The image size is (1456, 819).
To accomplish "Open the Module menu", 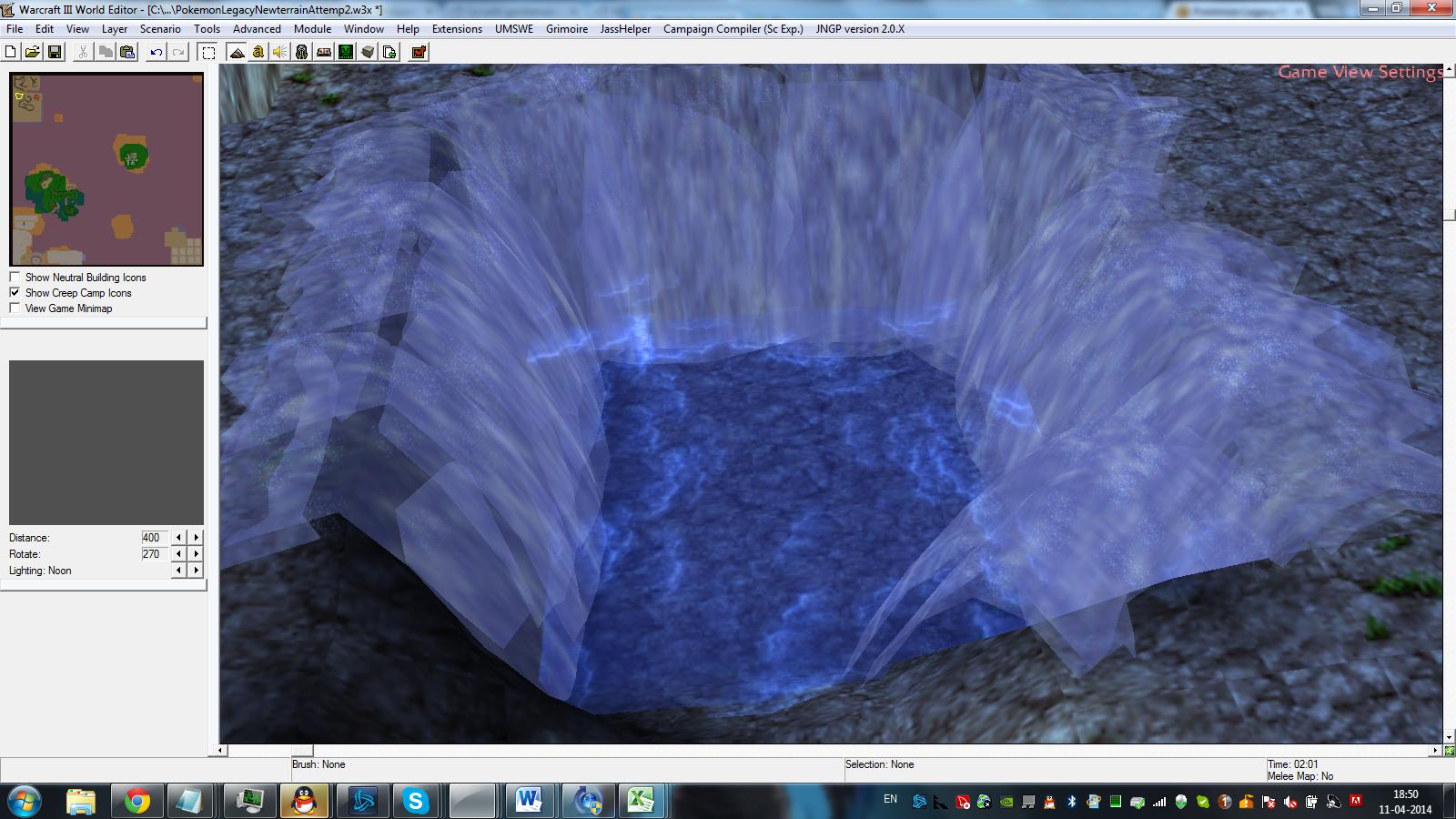I will point(312,29).
